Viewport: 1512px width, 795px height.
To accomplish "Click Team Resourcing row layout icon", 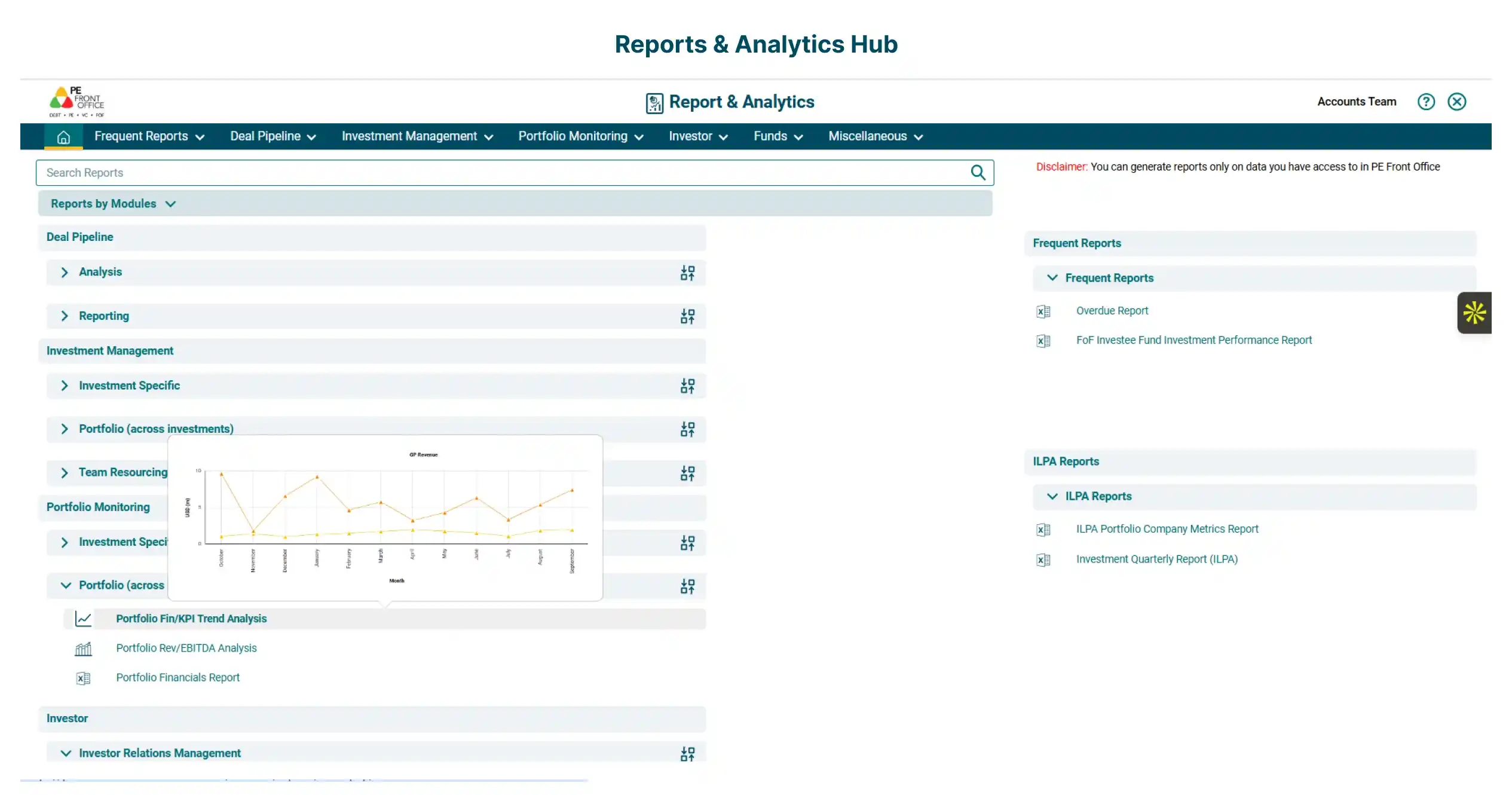I will [x=687, y=473].
